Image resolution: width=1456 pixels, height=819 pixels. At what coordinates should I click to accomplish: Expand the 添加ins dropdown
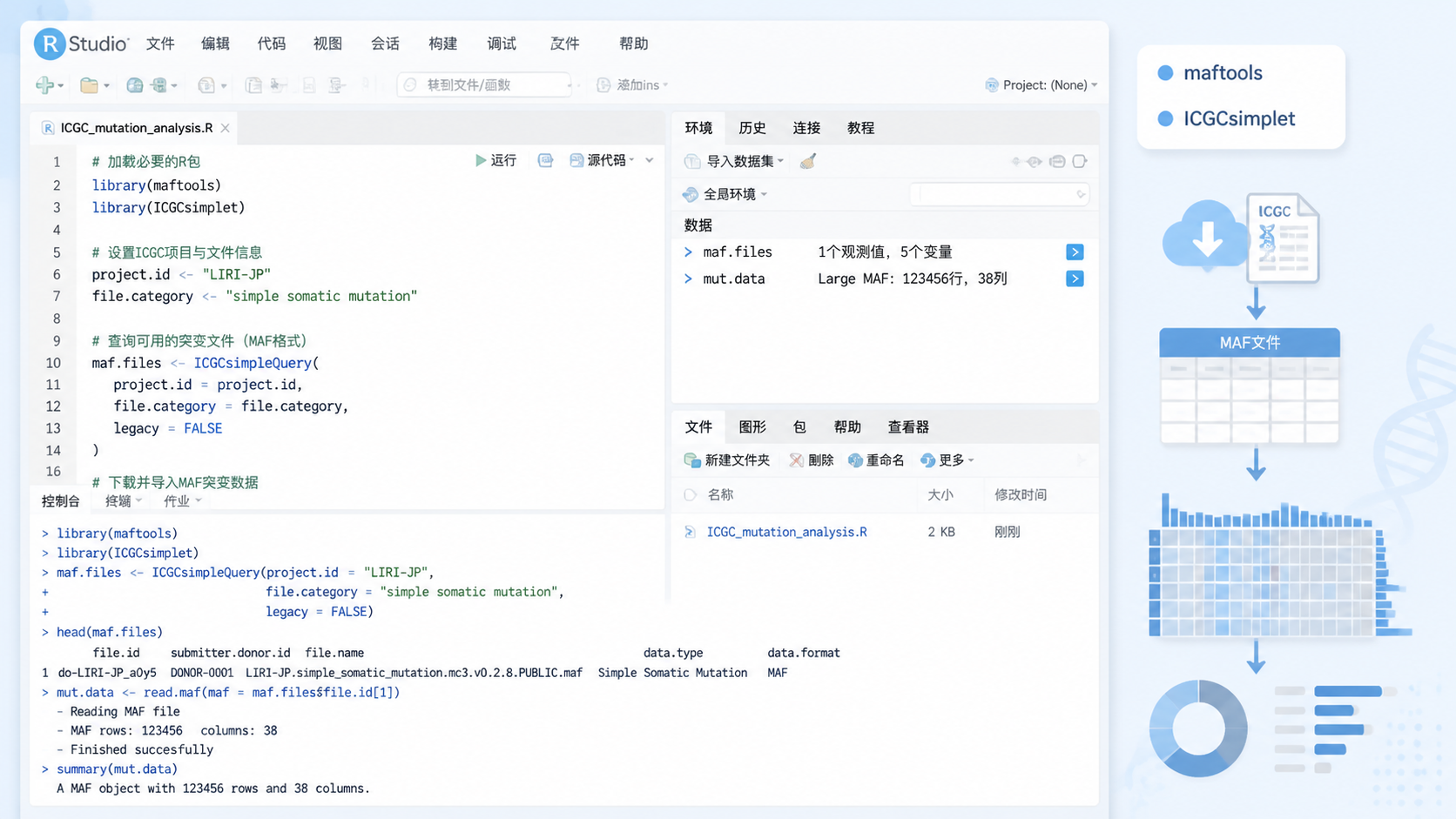665,85
